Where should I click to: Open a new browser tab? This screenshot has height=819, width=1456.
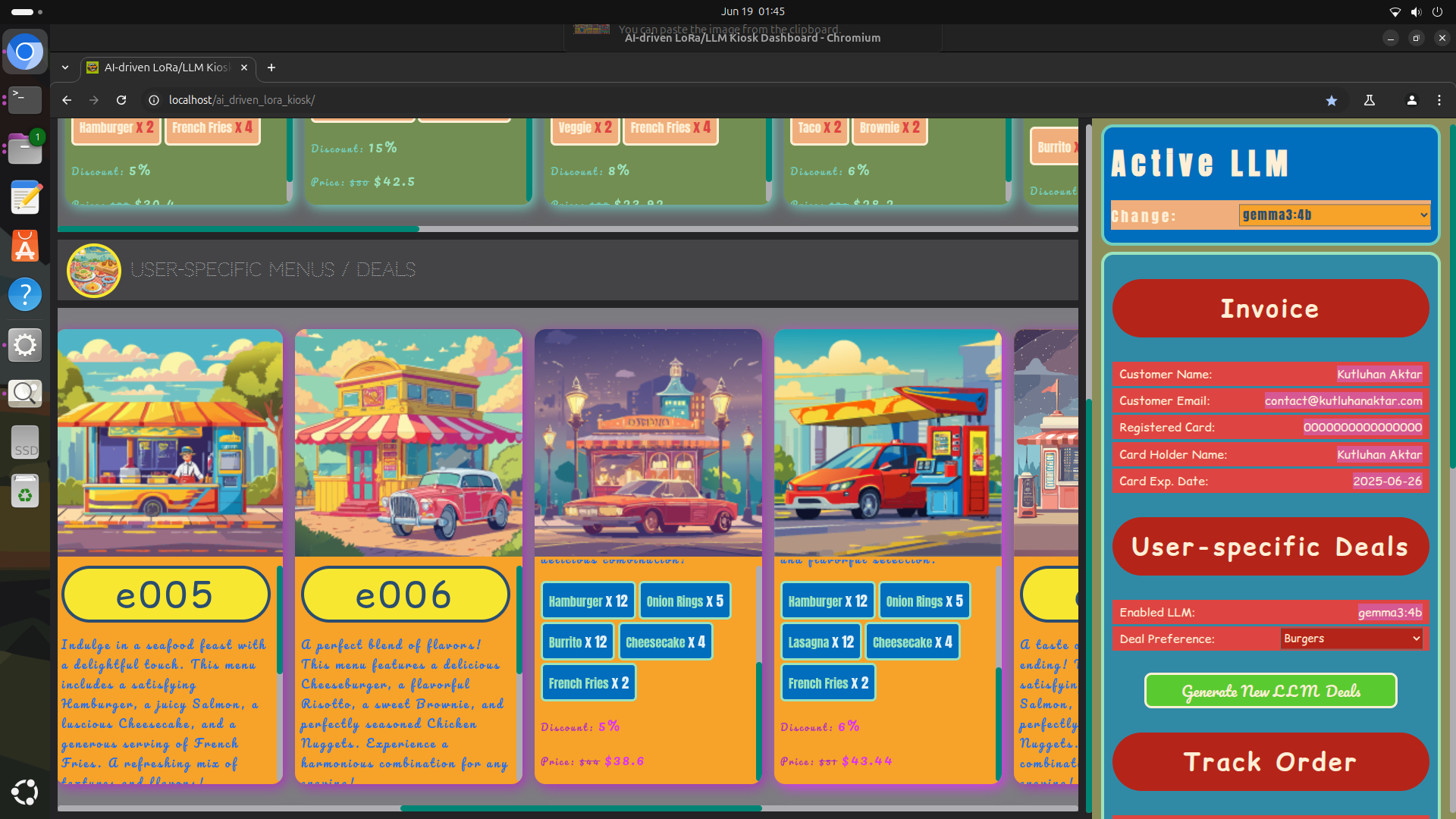coord(271,67)
